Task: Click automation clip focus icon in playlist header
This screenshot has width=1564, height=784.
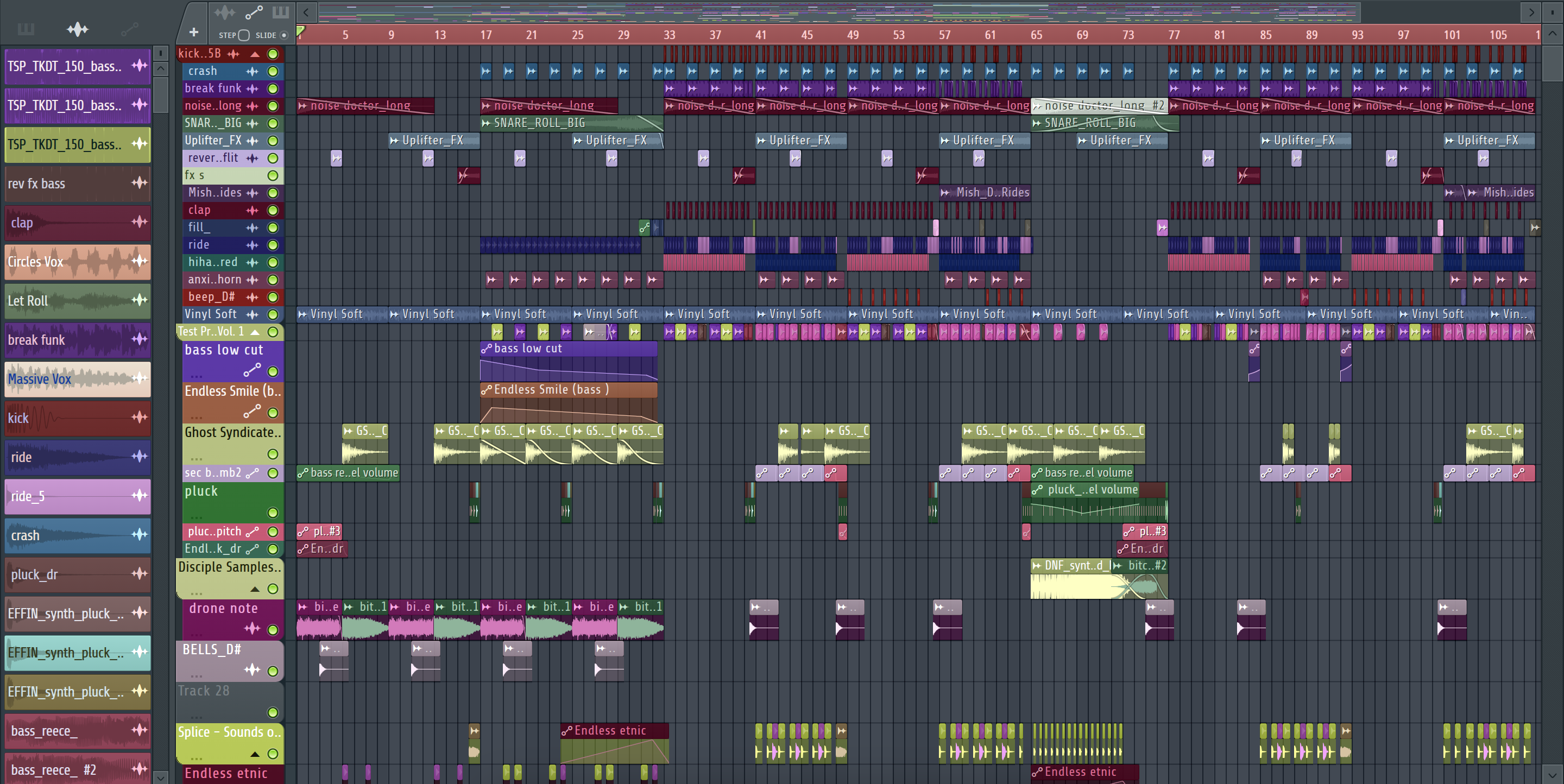Action: (254, 12)
